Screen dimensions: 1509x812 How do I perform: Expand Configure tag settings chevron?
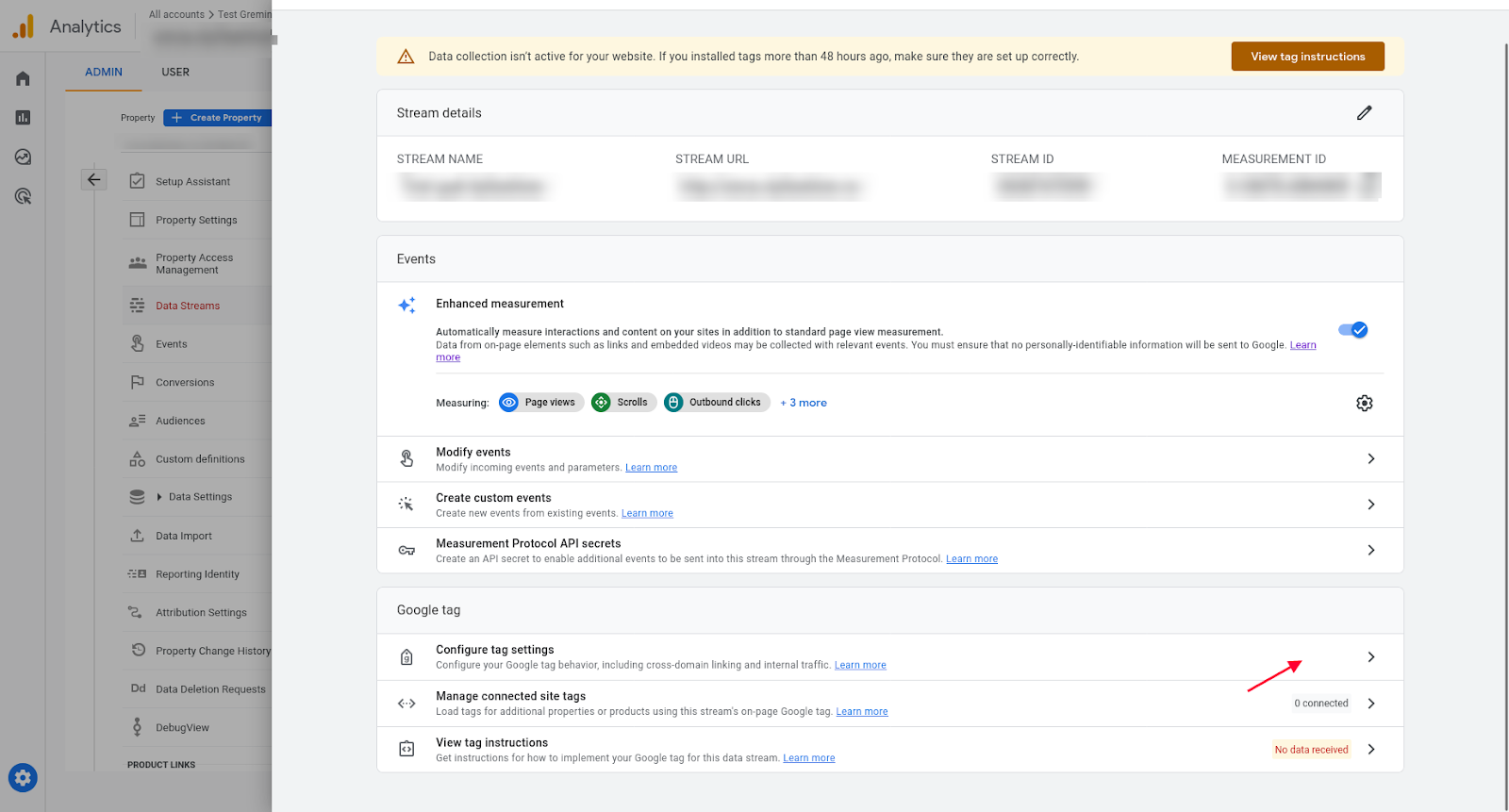pyautogui.click(x=1371, y=657)
